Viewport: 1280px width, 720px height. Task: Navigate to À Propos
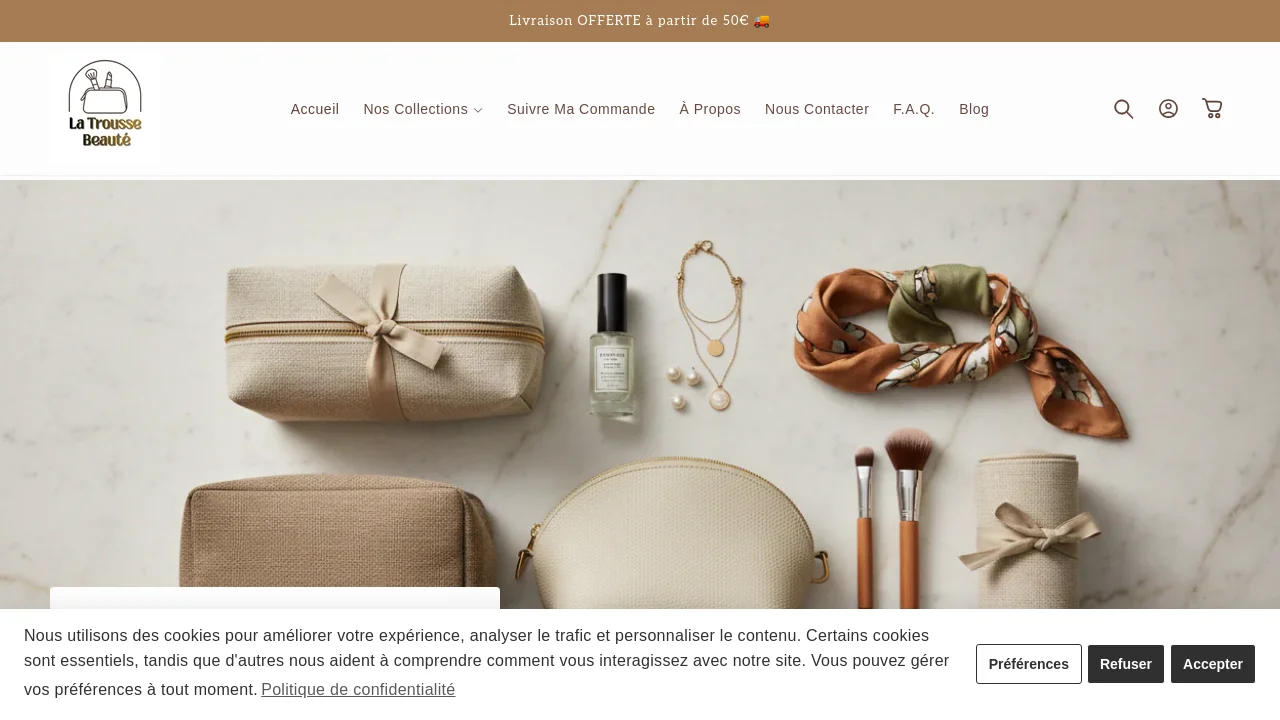710,109
